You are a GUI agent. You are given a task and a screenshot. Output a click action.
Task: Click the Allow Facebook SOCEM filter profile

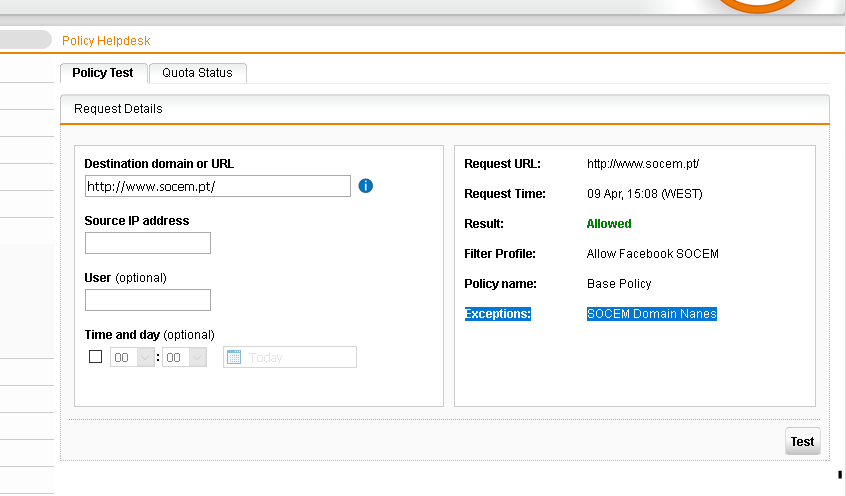tap(652, 254)
